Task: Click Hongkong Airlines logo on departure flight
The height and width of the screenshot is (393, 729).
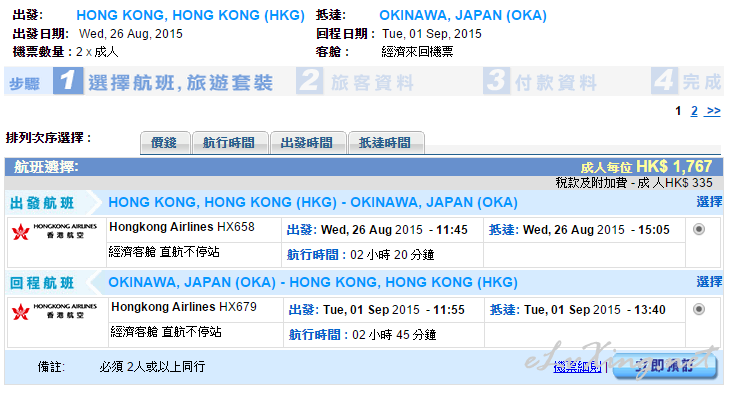Action: pyautogui.click(x=54, y=231)
